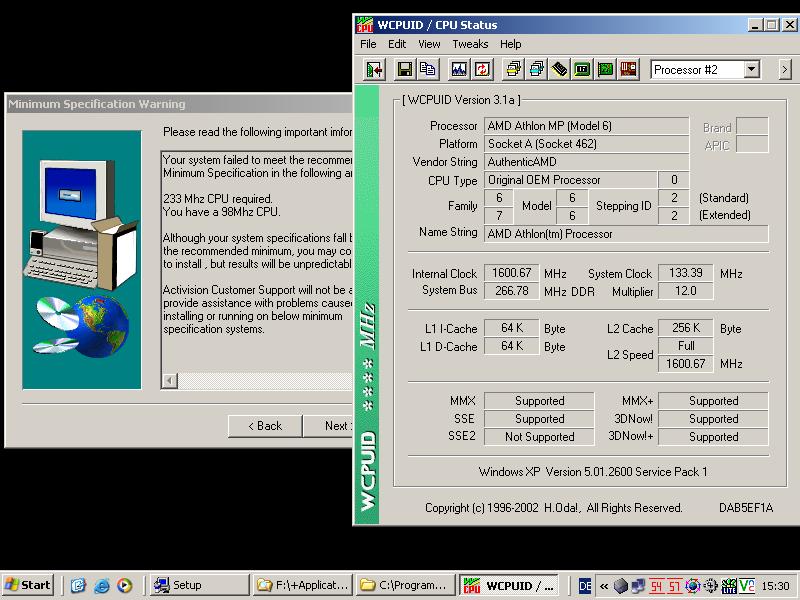Click the red motherboard toolbar icon
This screenshot has width=800, height=600.
point(628,69)
